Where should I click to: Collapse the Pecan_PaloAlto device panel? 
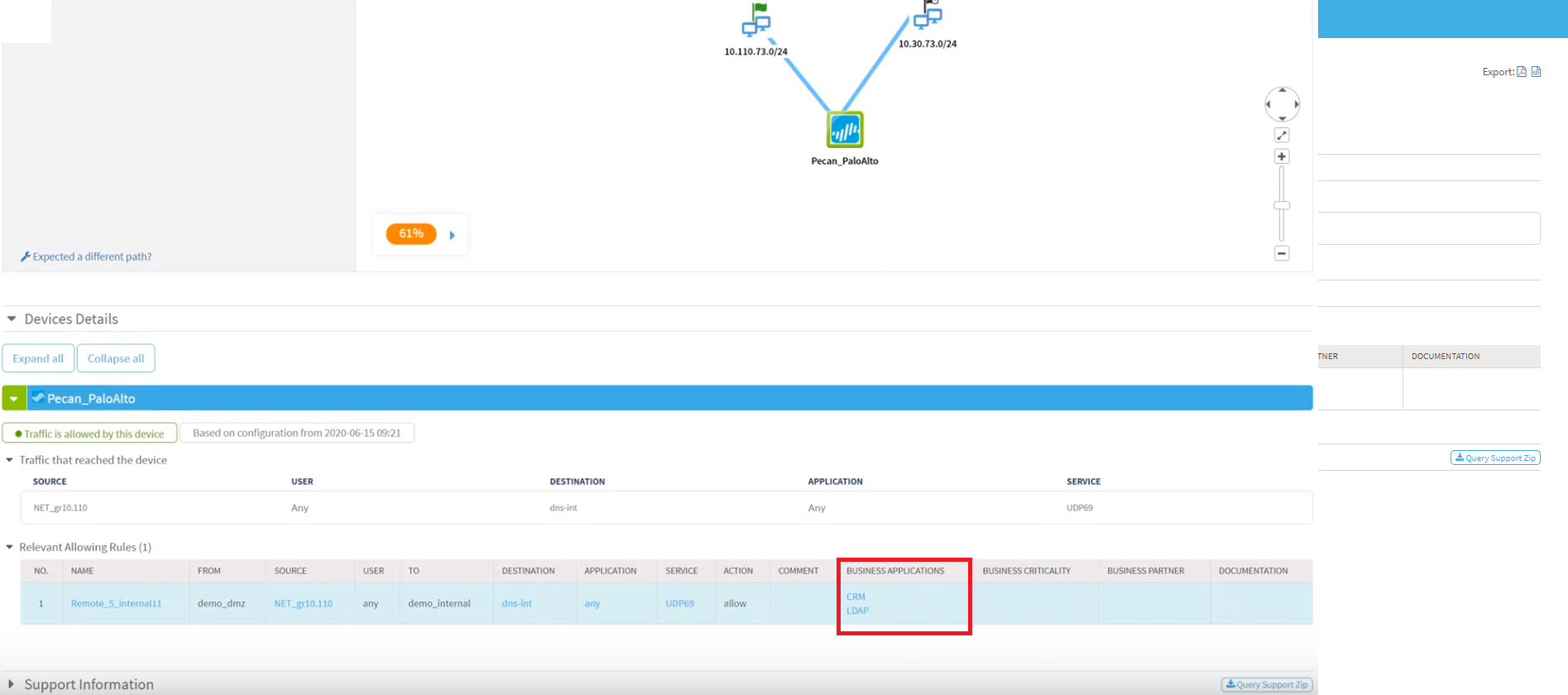[14, 399]
